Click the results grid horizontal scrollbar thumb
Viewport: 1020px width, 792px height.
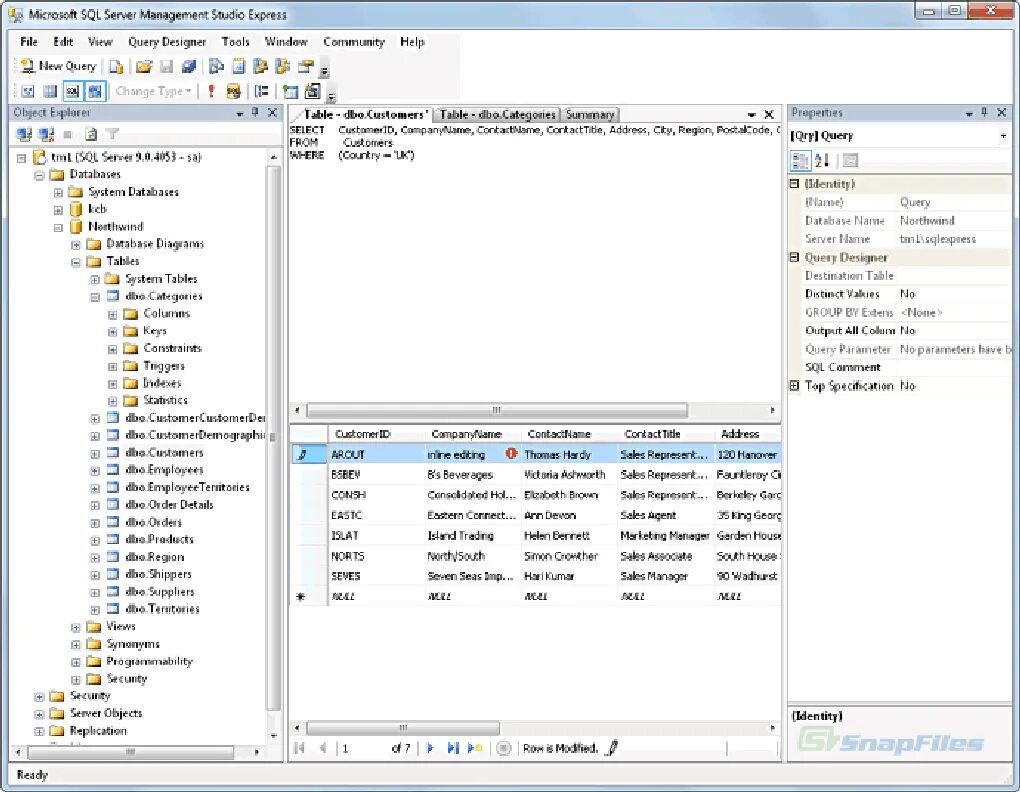click(403, 728)
